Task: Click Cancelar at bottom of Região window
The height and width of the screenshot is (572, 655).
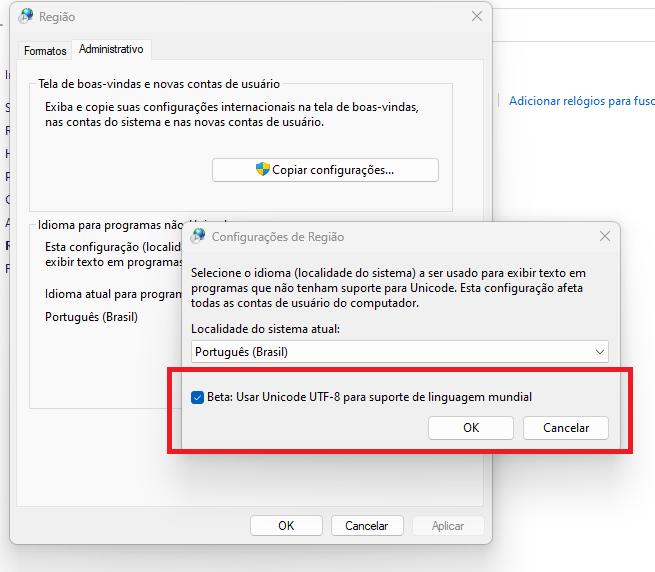Action: pos(367,526)
